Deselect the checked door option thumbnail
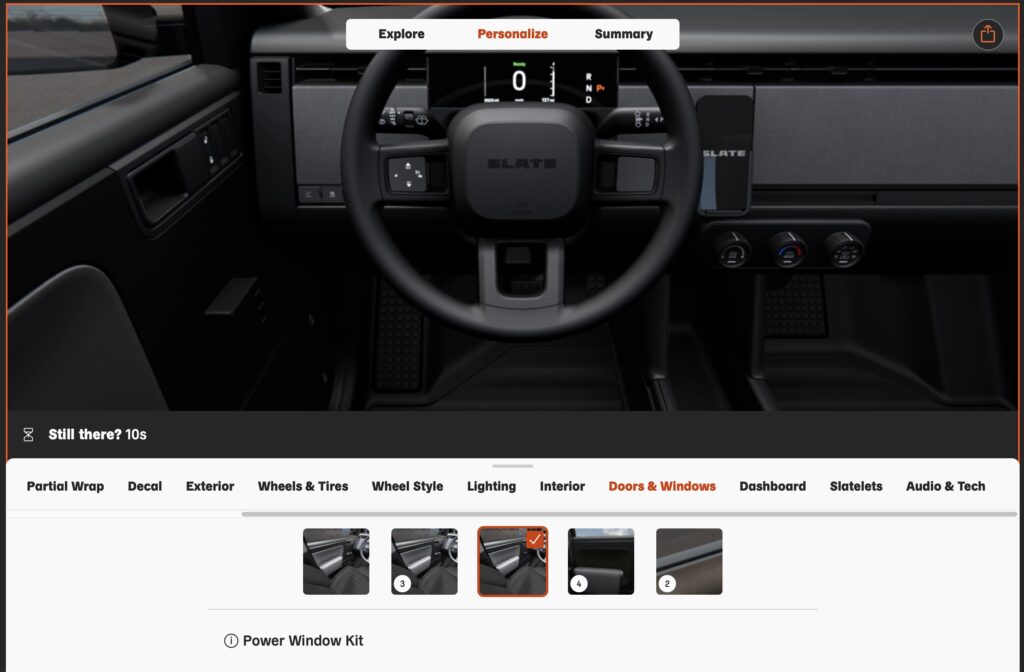1024x672 pixels. (x=512, y=562)
